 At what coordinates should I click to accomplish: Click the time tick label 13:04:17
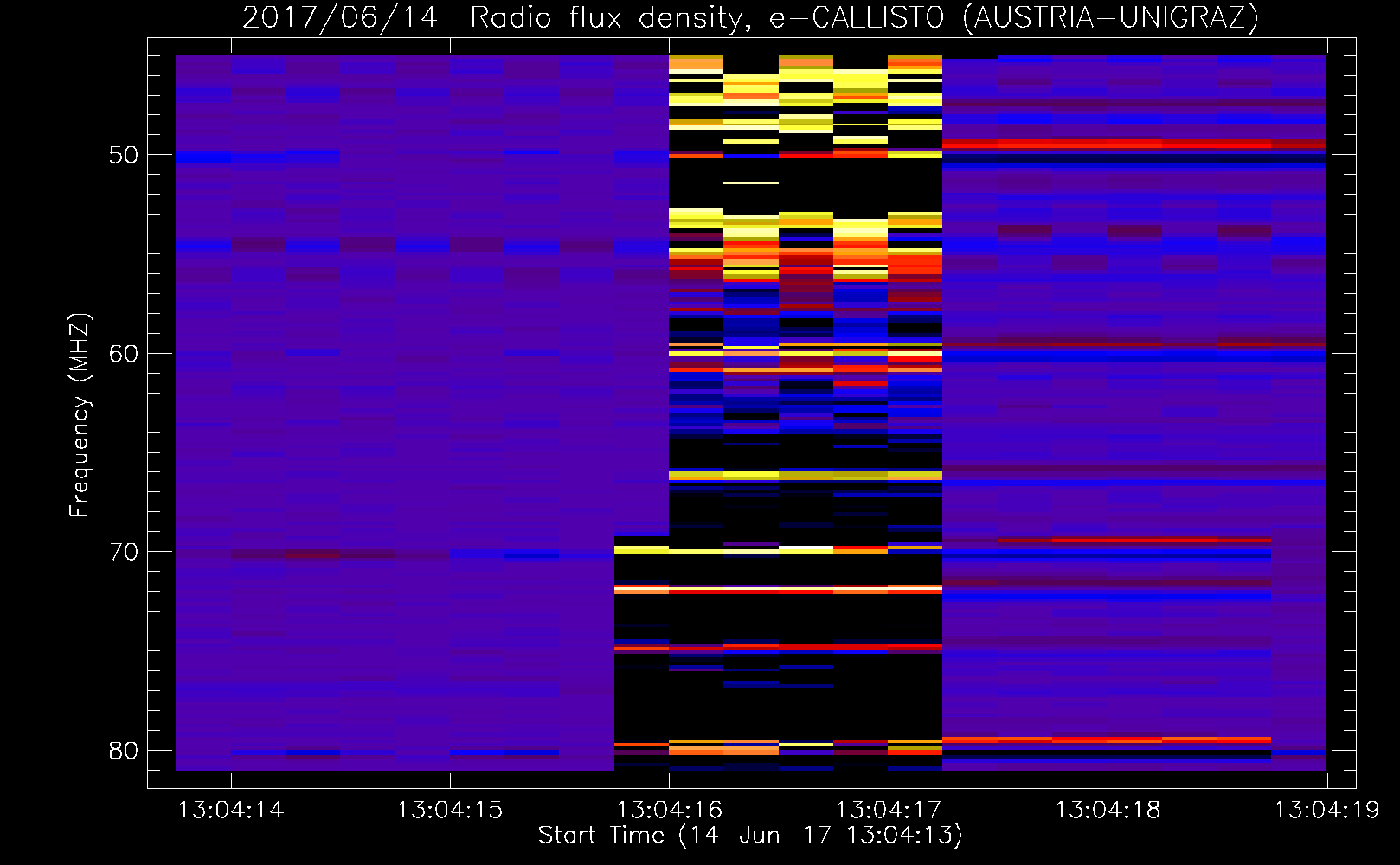point(888,811)
